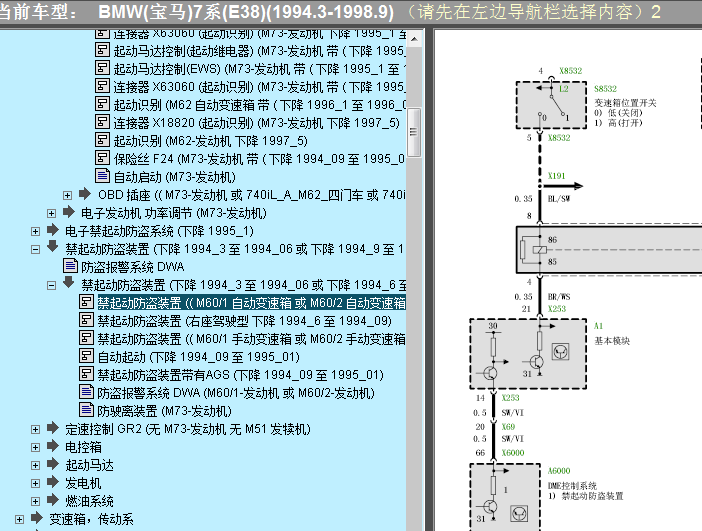Open 防驶离装置 (M73-发动机) entry
The image size is (702, 531).
164,411
